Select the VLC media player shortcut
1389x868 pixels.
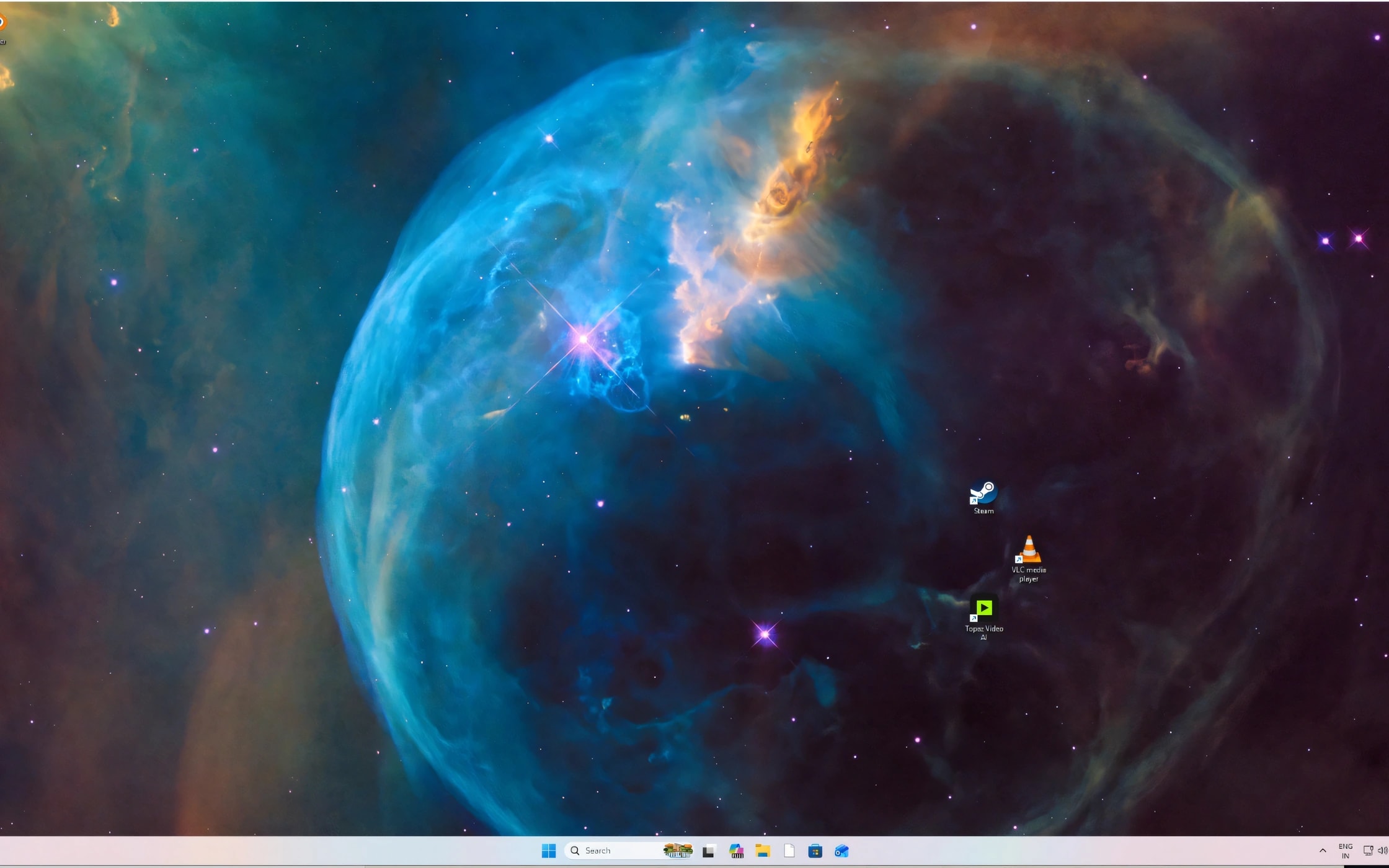coord(1029,558)
